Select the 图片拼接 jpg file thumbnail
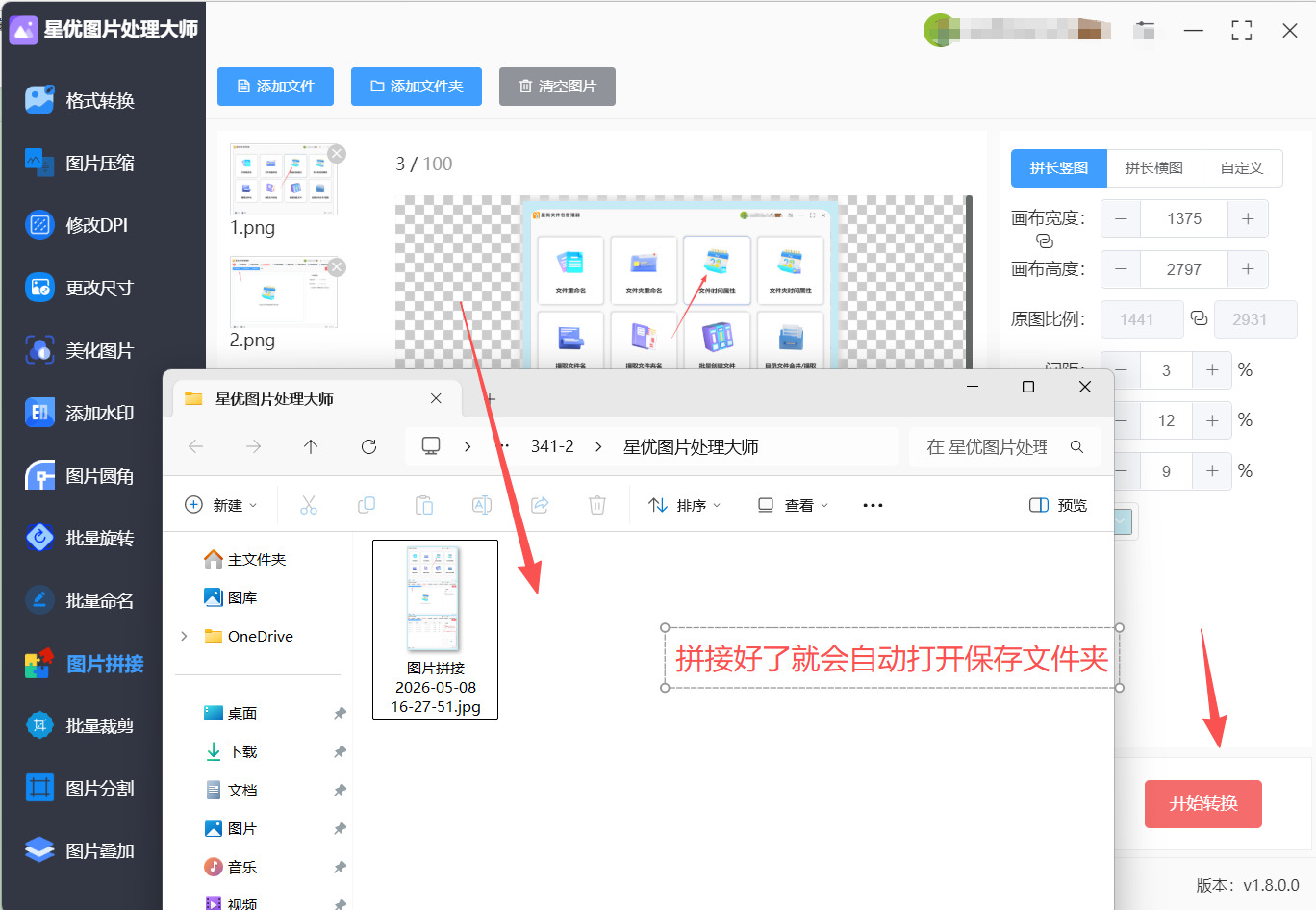1316x910 pixels. click(x=436, y=629)
